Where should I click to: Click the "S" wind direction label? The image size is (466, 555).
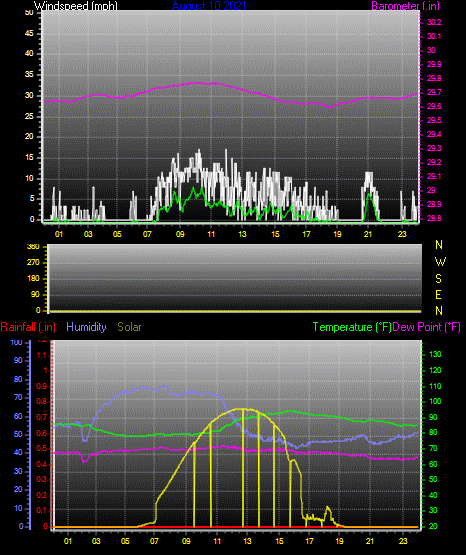(438, 279)
